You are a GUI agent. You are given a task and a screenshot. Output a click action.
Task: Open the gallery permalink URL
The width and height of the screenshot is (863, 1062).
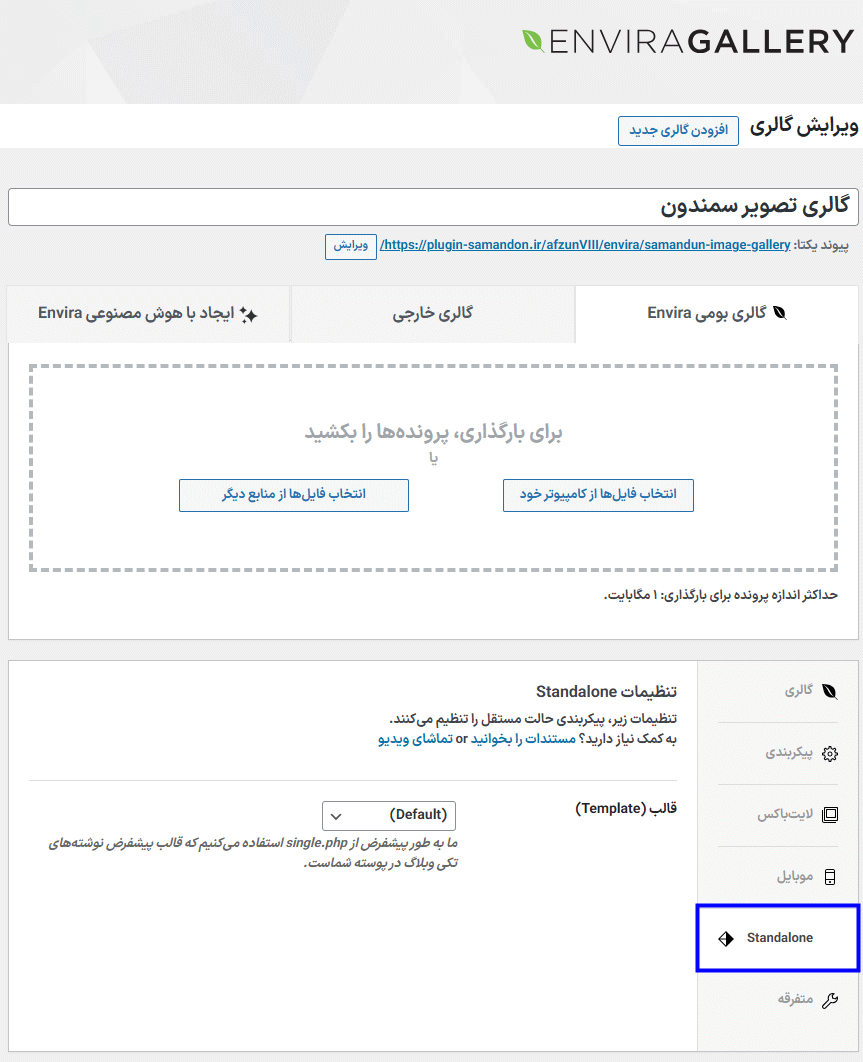coord(581,245)
